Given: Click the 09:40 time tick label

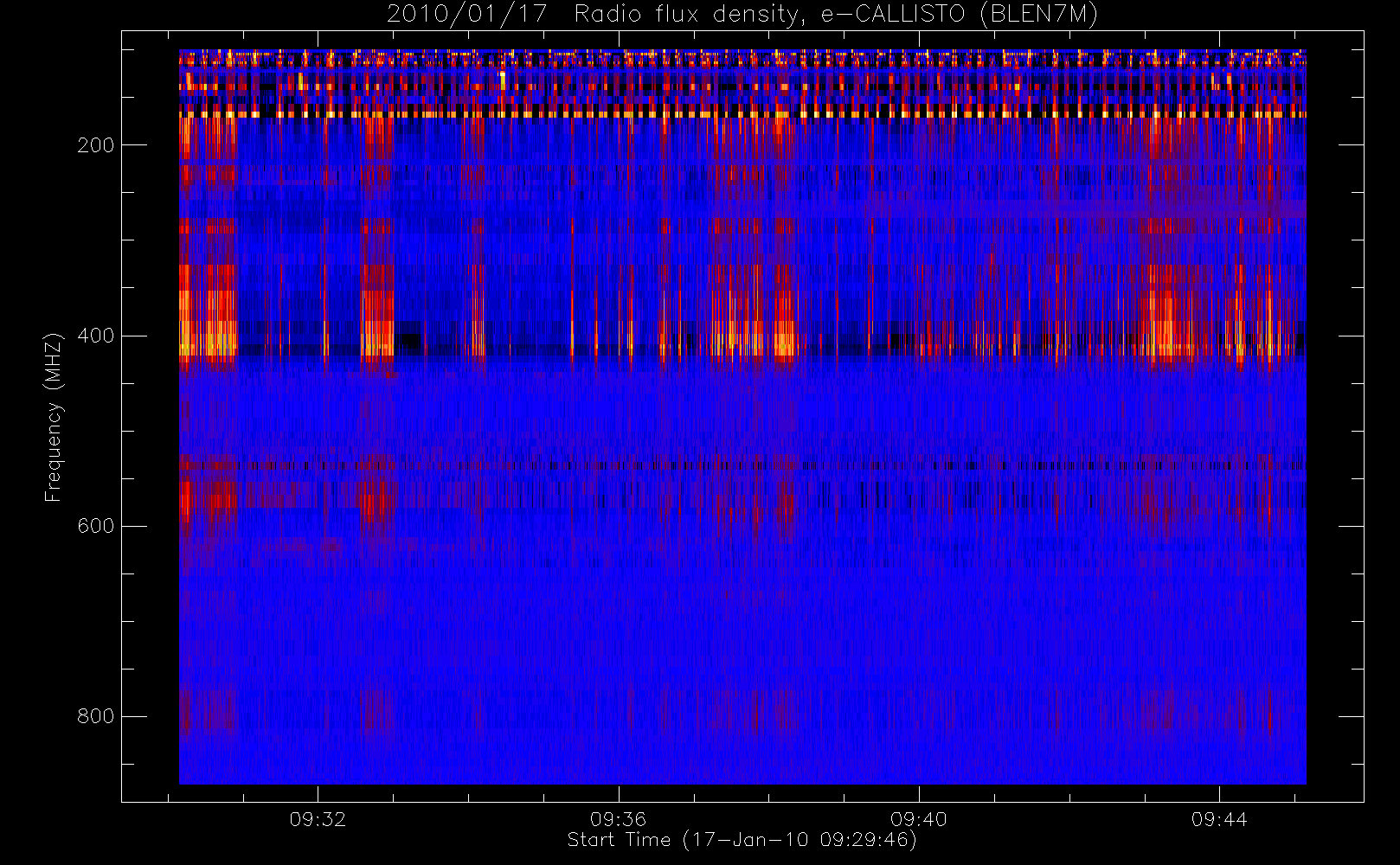Looking at the screenshot, I should pos(919,819).
